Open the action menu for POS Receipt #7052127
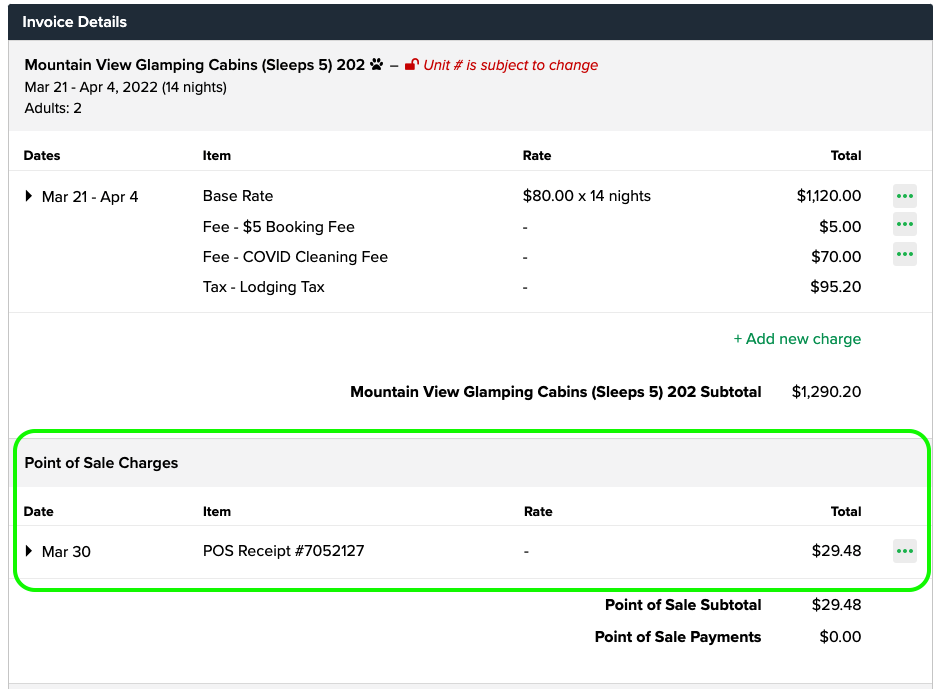 click(x=904, y=551)
